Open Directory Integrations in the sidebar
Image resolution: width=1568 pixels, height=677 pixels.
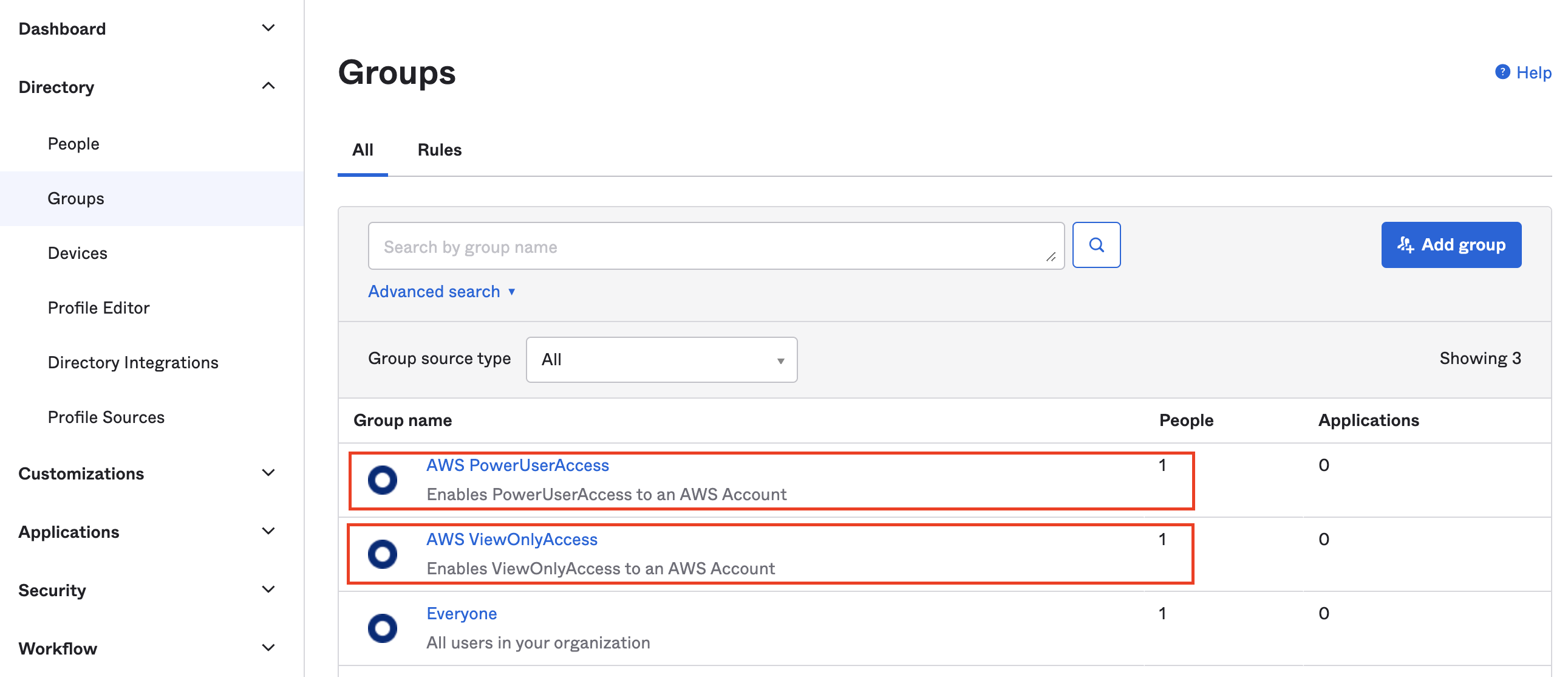tap(133, 363)
